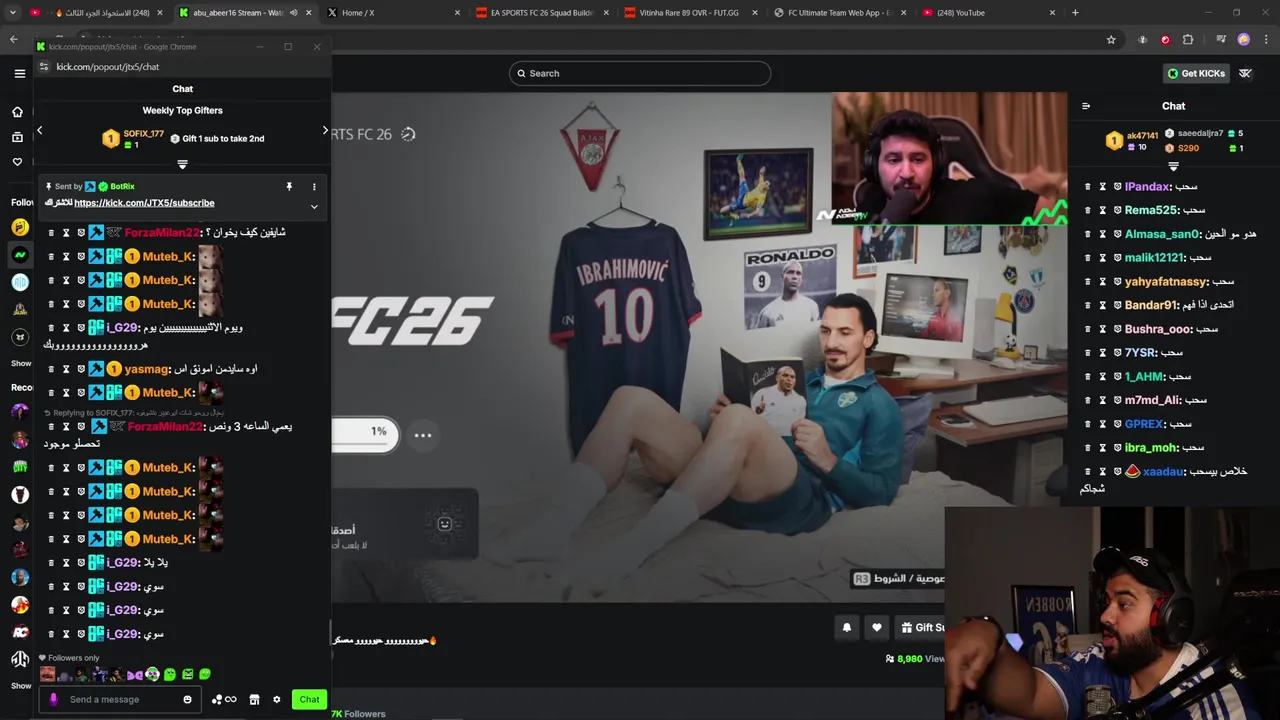Viewport: 1280px width, 720px height.
Task: Click the pin icon on BotRix pinned message
Action: point(289,186)
